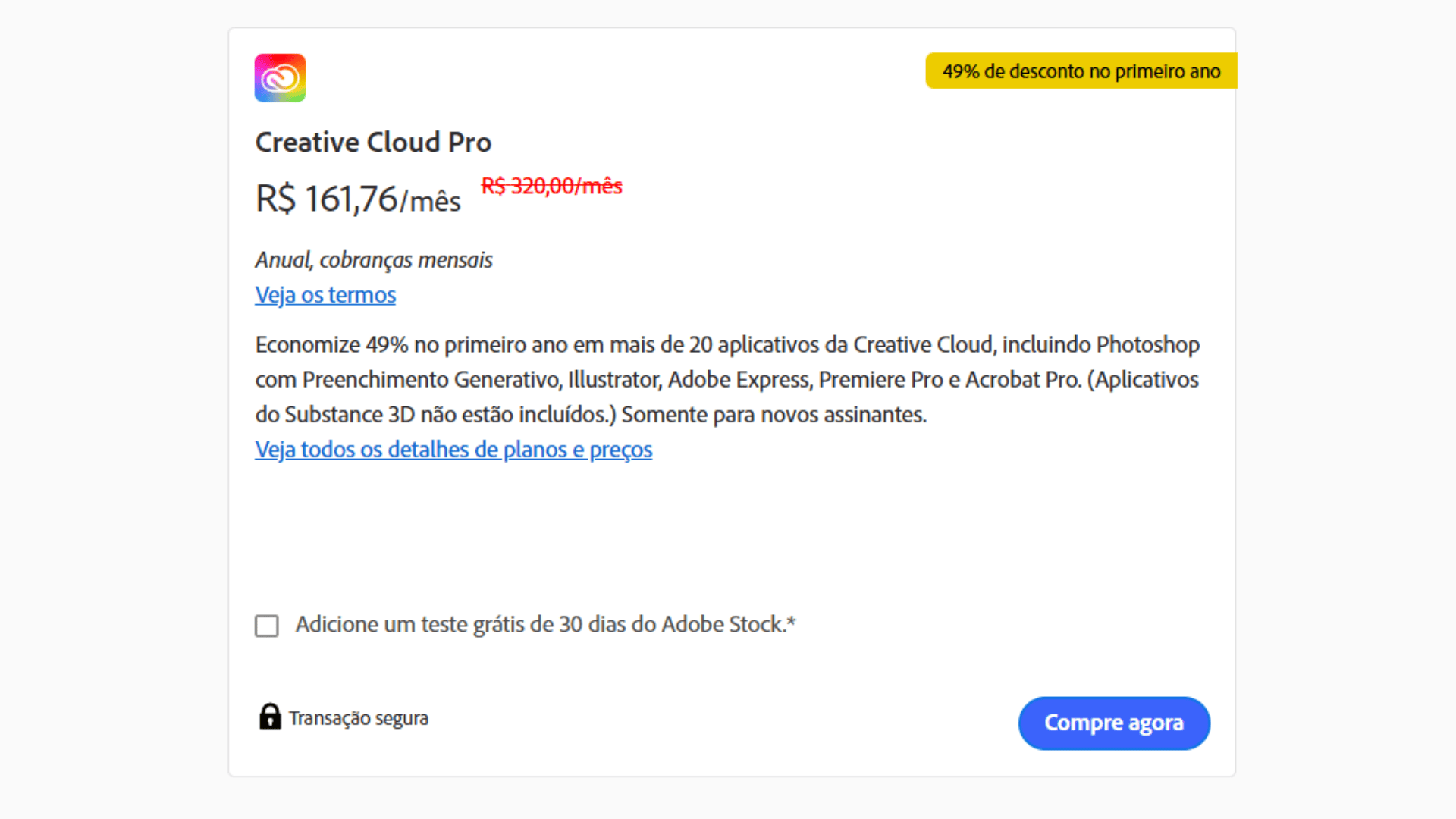Image resolution: width=1456 pixels, height=819 pixels.
Task: Click the lock icon next to Transação segura
Action: pyautogui.click(x=271, y=717)
